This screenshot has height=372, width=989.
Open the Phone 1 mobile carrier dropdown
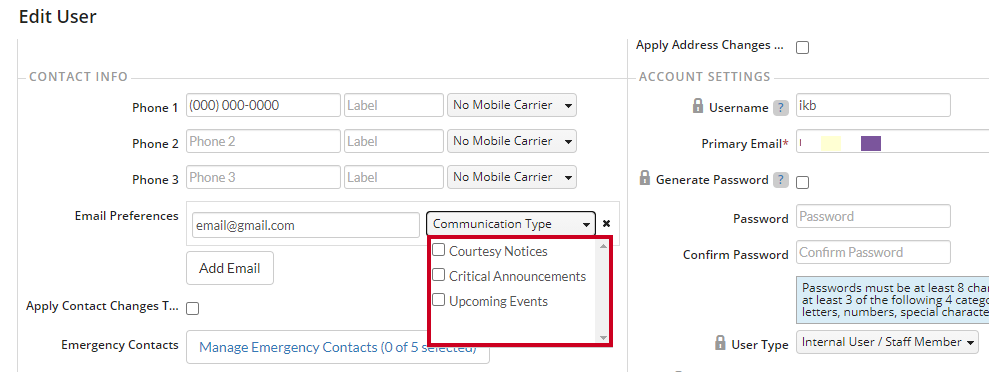(512, 105)
